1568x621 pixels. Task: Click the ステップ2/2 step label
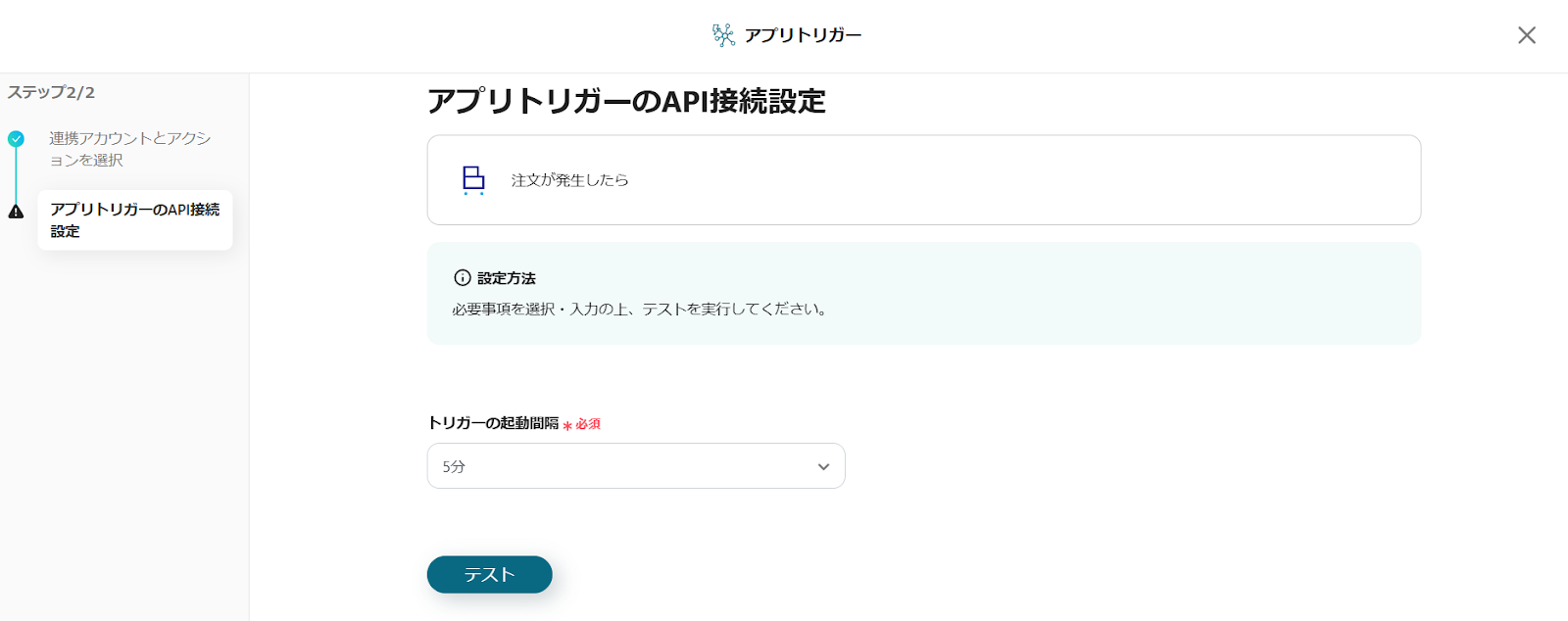(51, 92)
